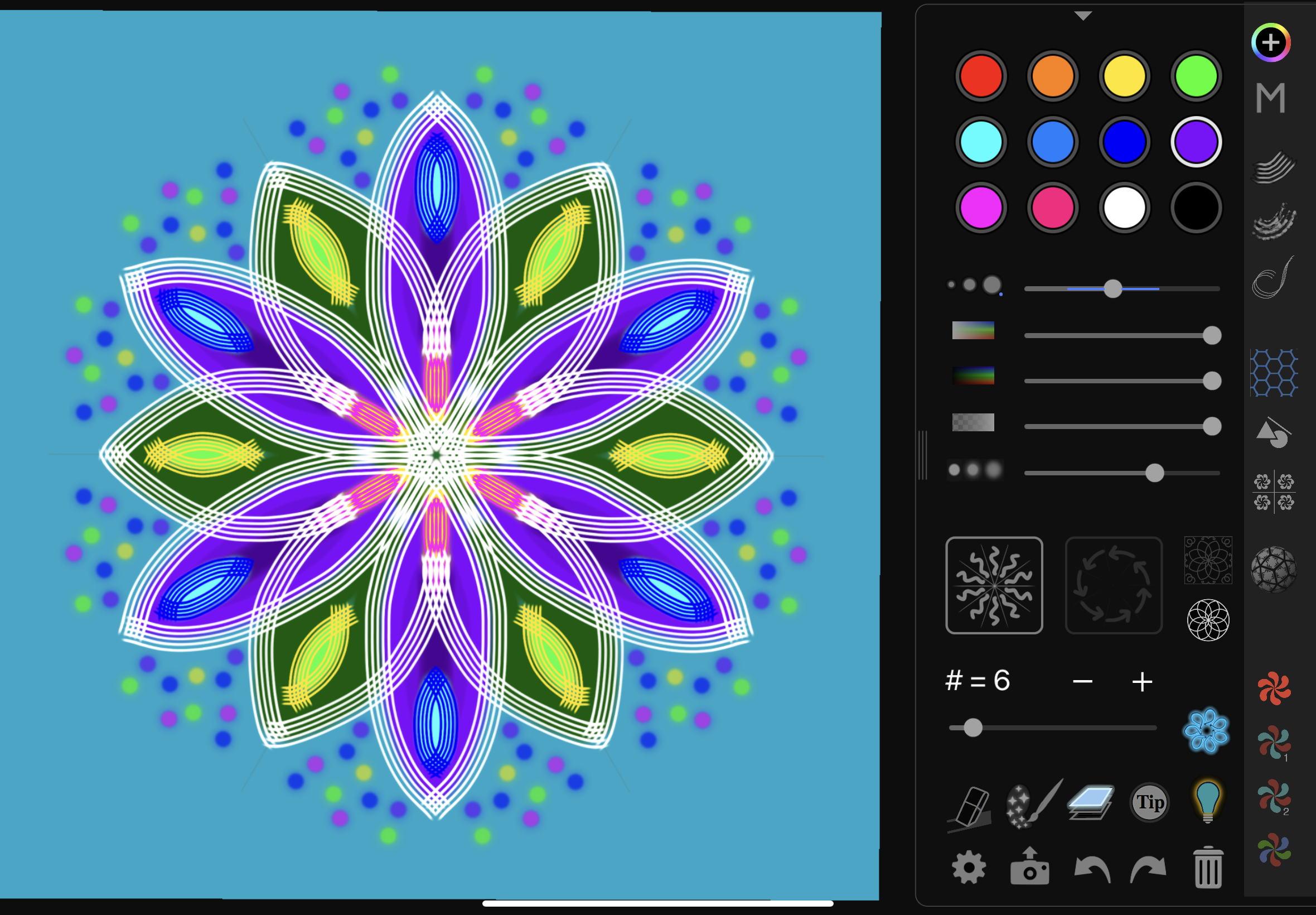The width and height of the screenshot is (1316, 915).
Task: Open honeycomb tiling pattern tool
Action: pos(1273,373)
